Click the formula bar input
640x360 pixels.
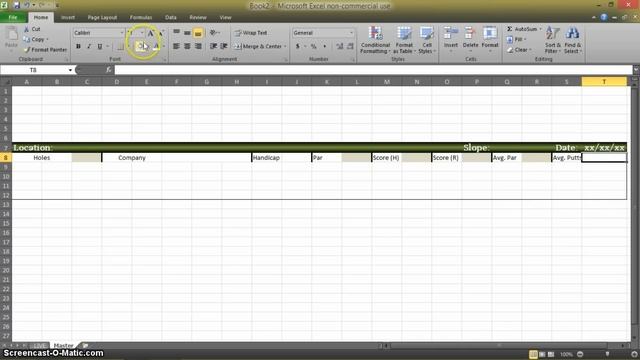tap(373, 70)
